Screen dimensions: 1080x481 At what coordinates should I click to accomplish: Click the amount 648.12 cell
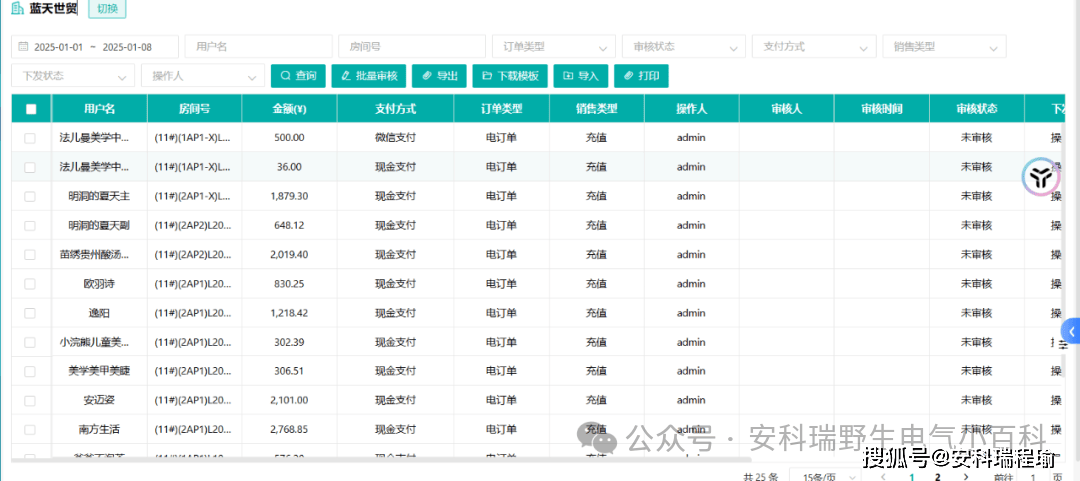tap(289, 225)
